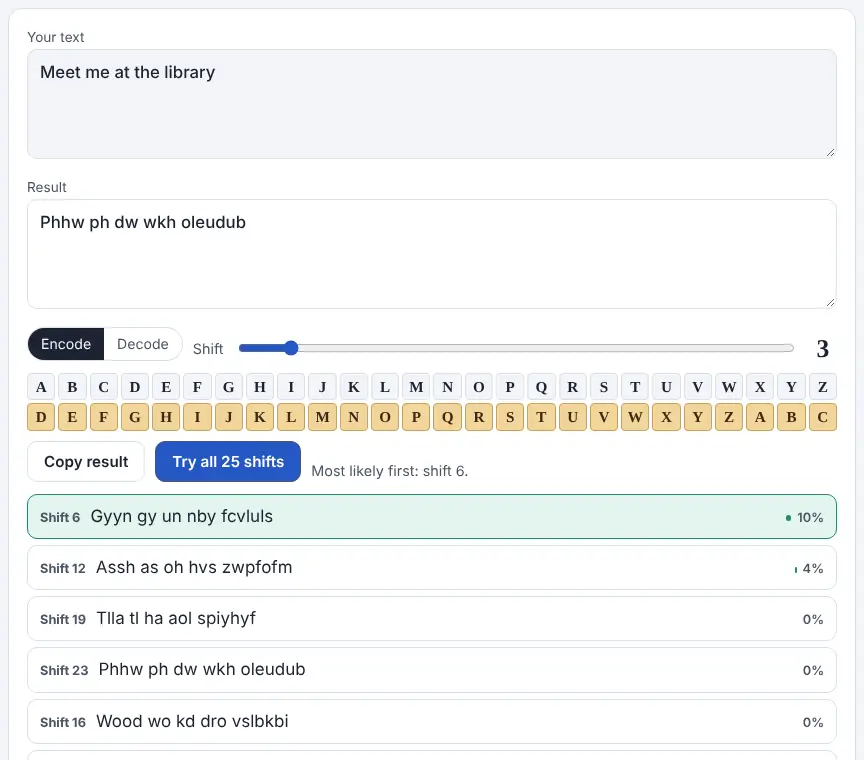Switch to Encode mode
864x760 pixels.
(x=66, y=344)
